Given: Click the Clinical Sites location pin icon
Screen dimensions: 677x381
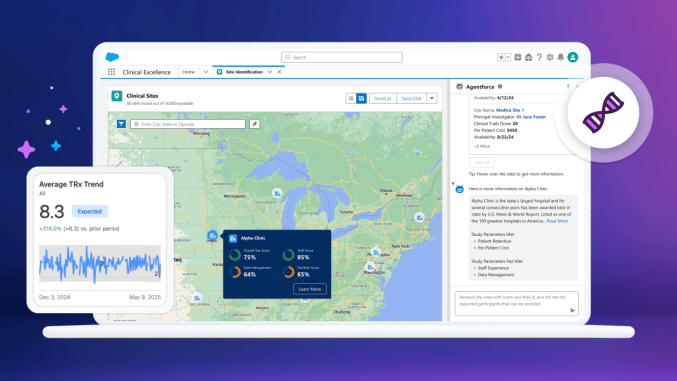Looking at the screenshot, I should 117,96.
